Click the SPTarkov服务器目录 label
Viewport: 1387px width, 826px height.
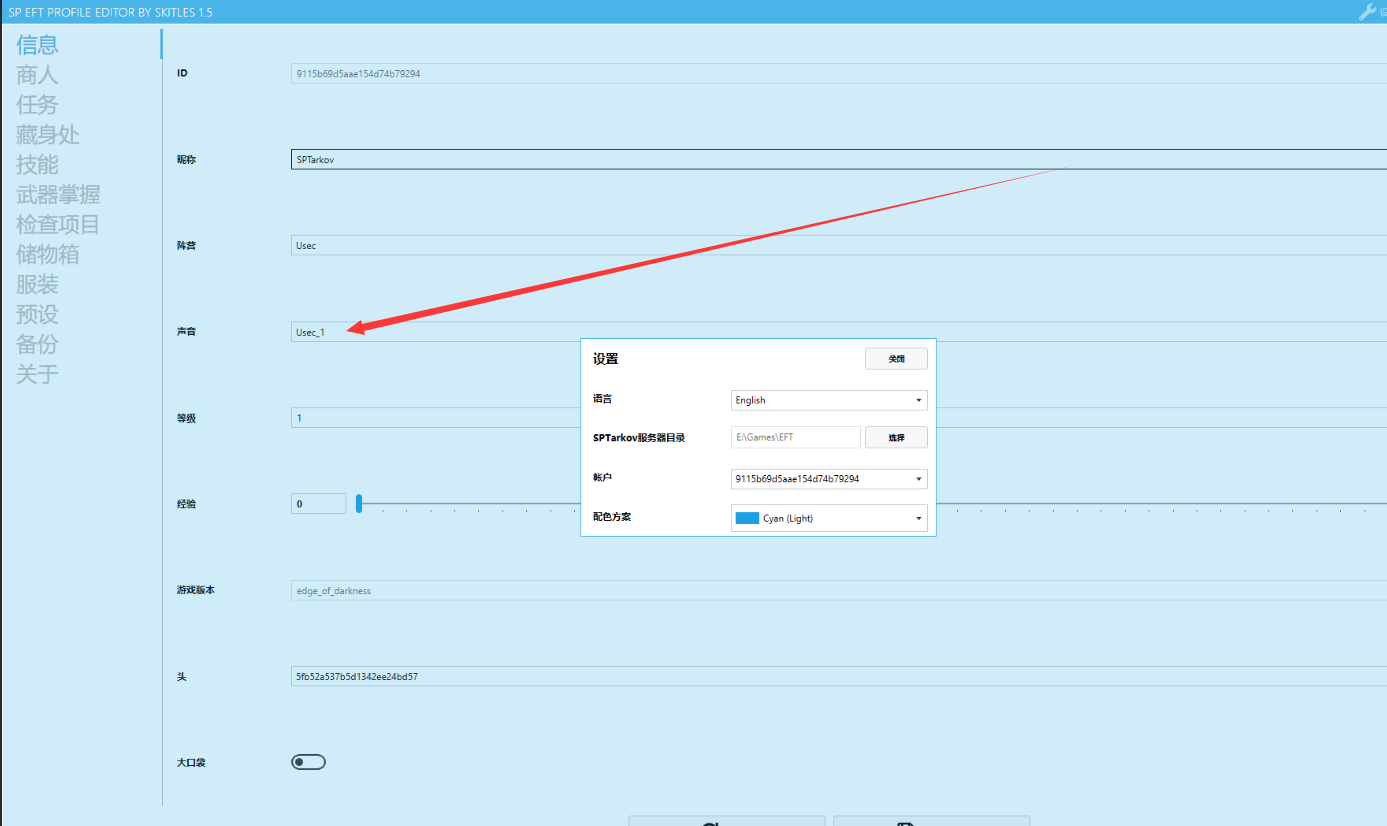click(638, 437)
